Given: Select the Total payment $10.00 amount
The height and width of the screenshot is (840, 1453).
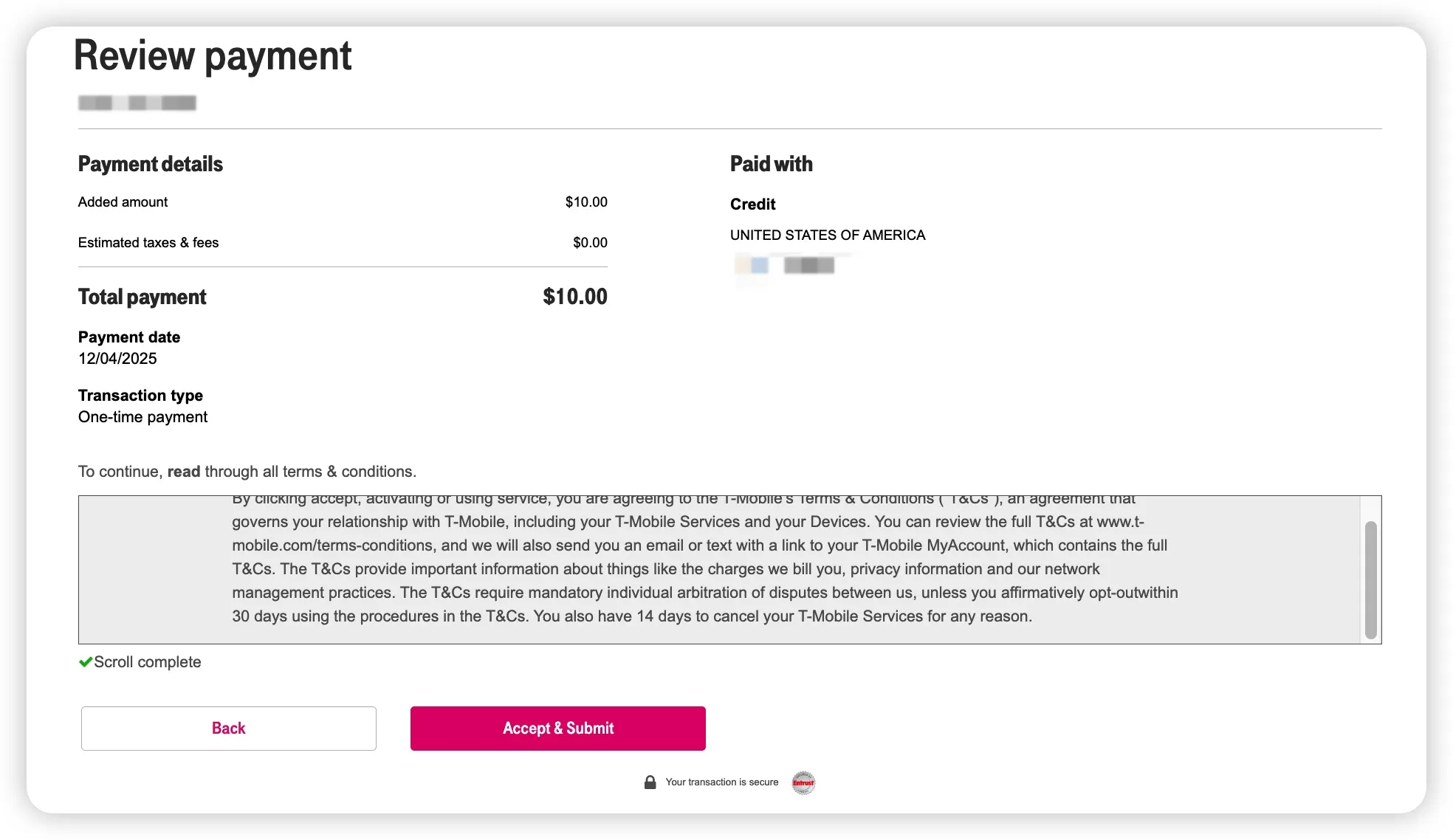Looking at the screenshot, I should tap(574, 297).
